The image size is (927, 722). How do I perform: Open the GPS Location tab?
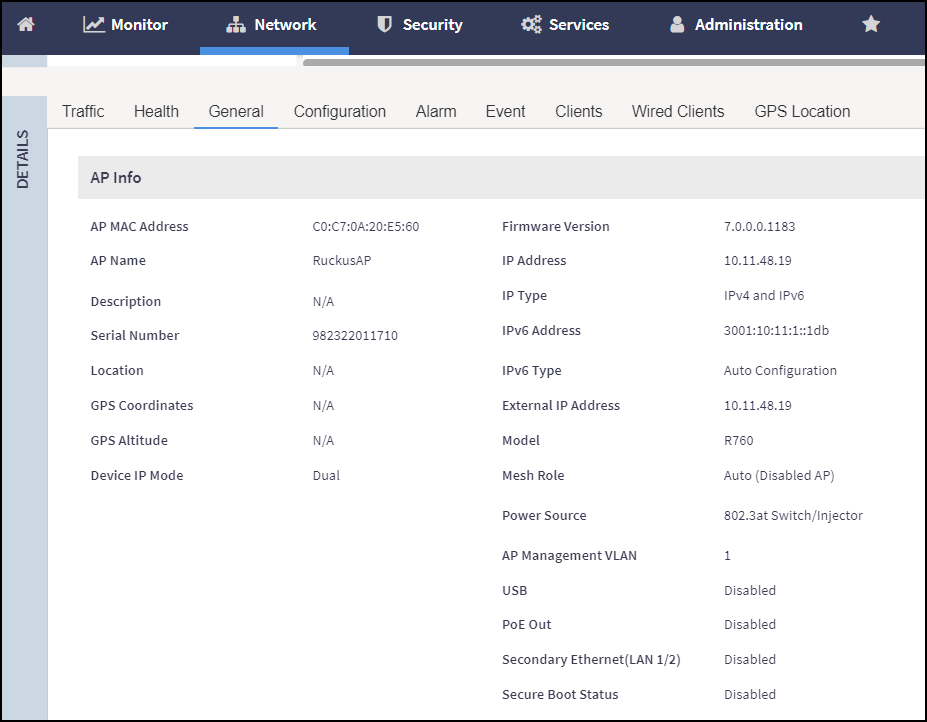pos(802,111)
